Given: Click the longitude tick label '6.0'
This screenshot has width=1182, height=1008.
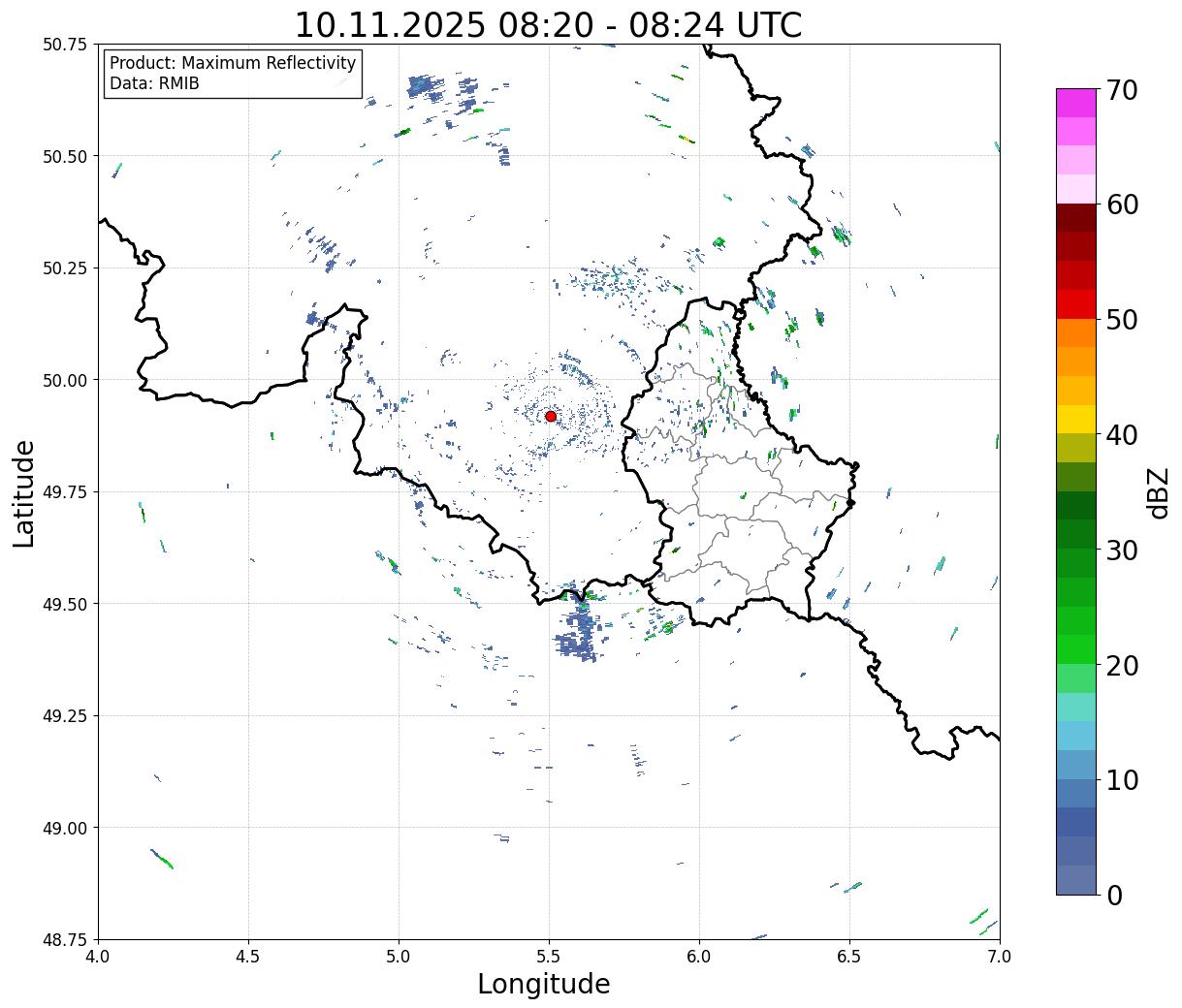Looking at the screenshot, I should [699, 956].
